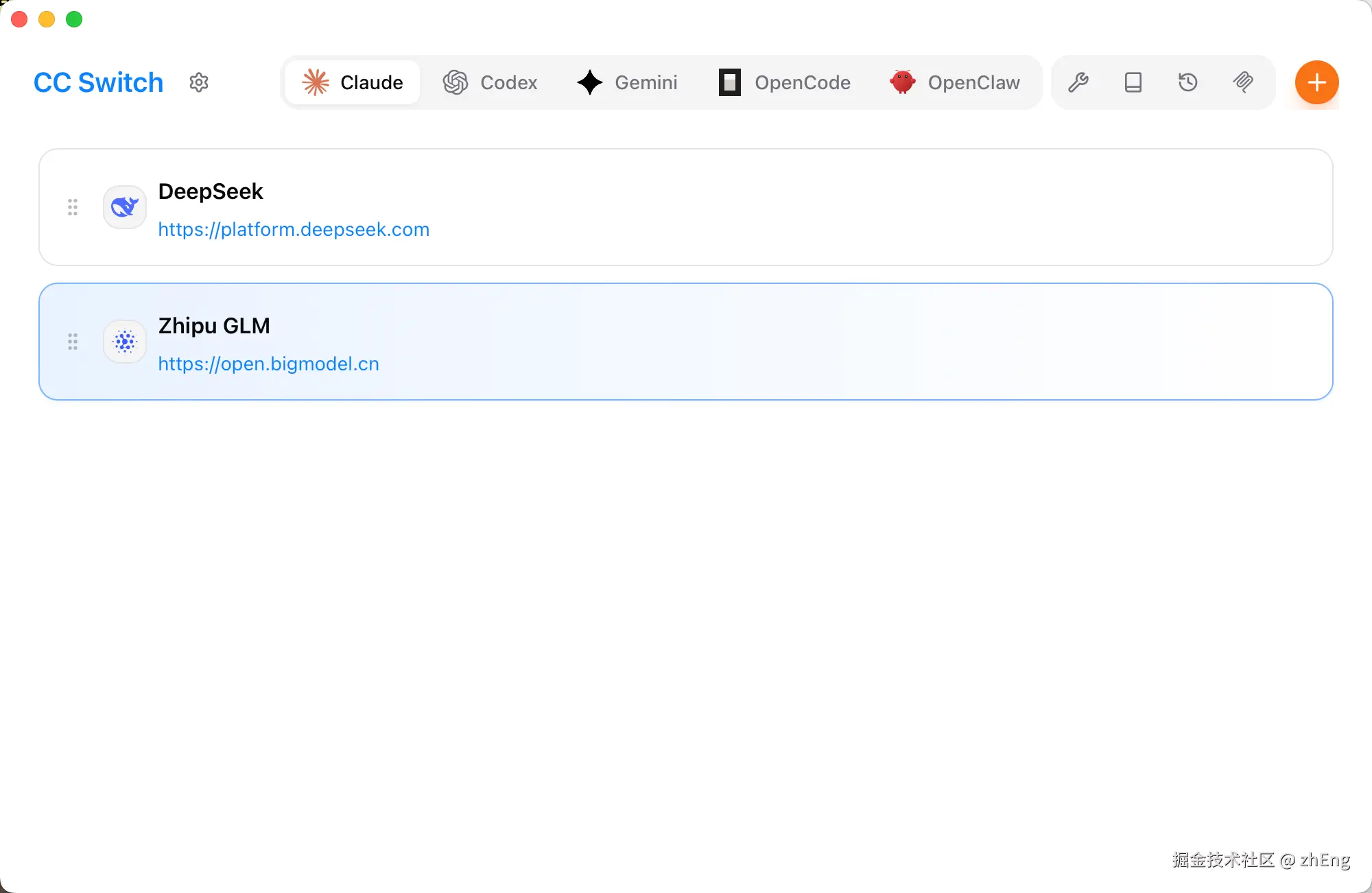Click the drag handle on the DeepSeek card
Screen dimensions: 1372x893
73,206
